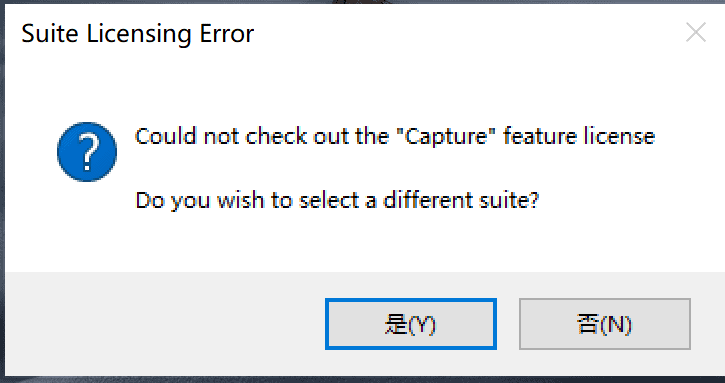The image size is (725, 383).
Task: Click the quoted word Capture in the message
Action: [447, 136]
